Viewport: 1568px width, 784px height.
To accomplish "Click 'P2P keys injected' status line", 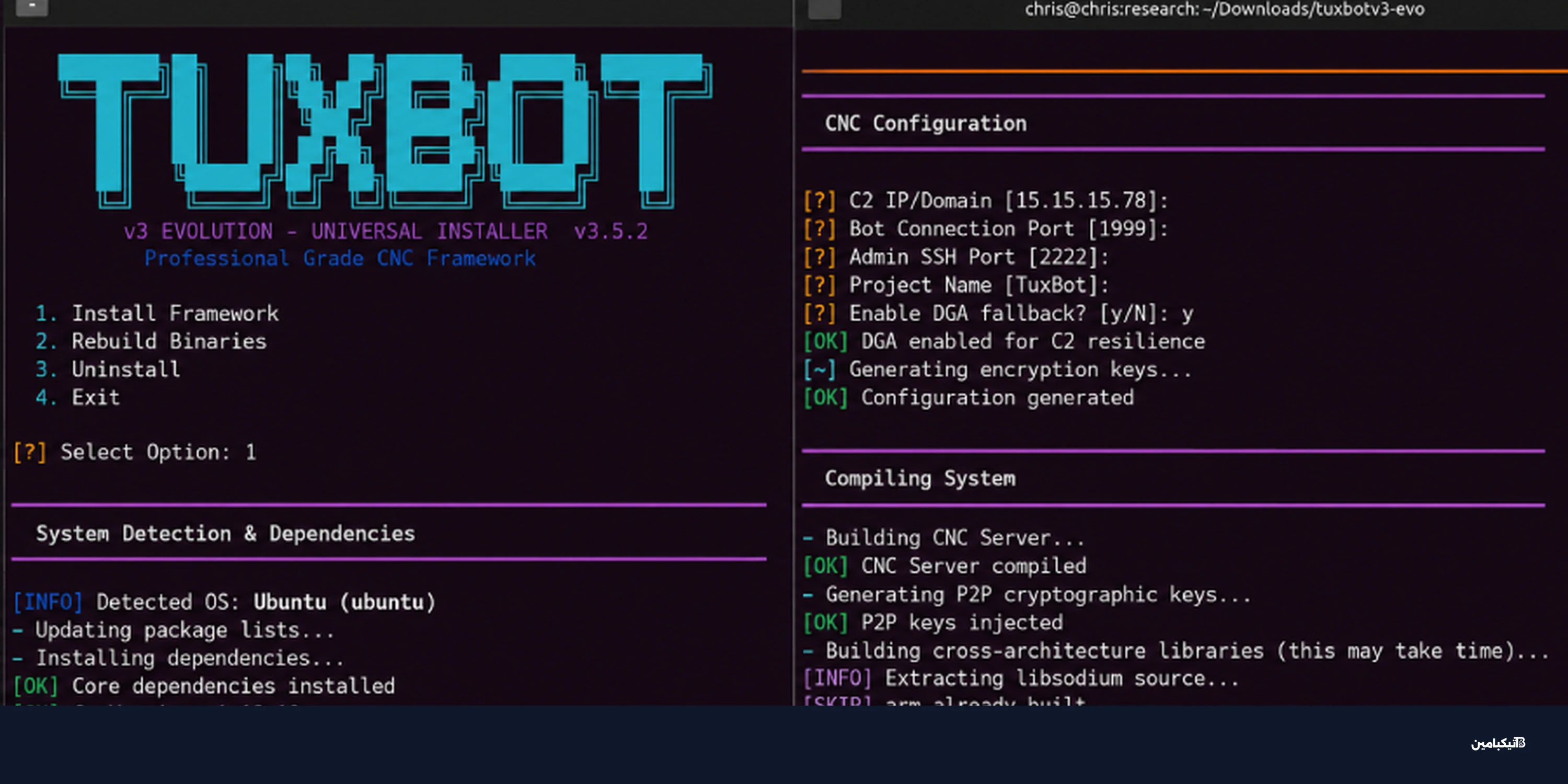I will [933, 622].
